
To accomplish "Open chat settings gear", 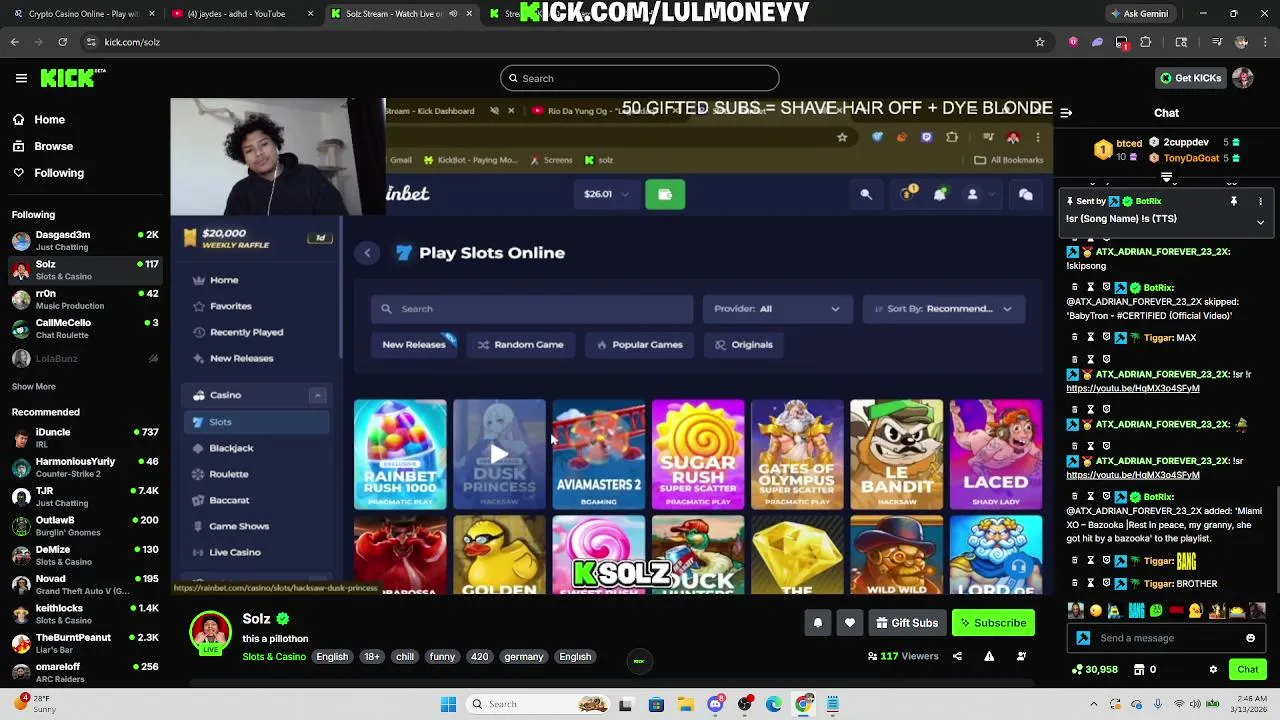I will (1213, 670).
